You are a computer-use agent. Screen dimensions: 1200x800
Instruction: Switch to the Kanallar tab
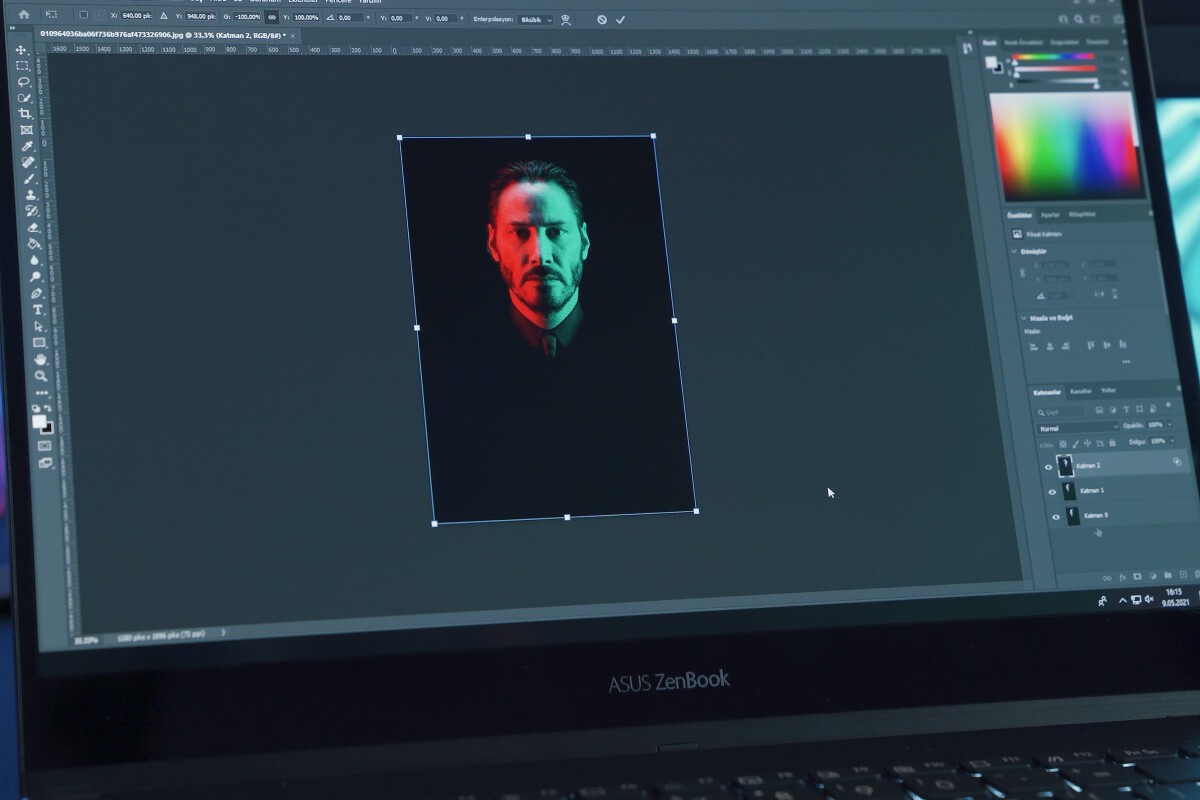1081,391
